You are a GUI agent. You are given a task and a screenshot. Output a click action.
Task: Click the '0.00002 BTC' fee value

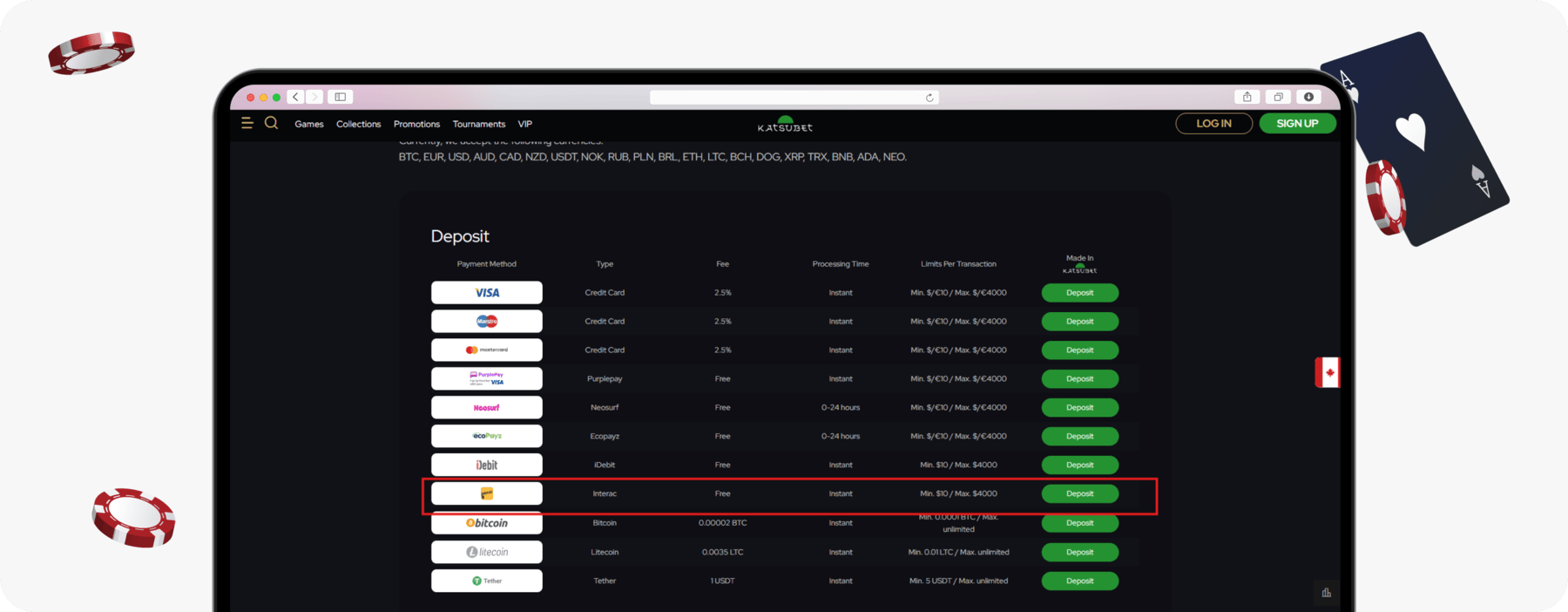(x=723, y=523)
